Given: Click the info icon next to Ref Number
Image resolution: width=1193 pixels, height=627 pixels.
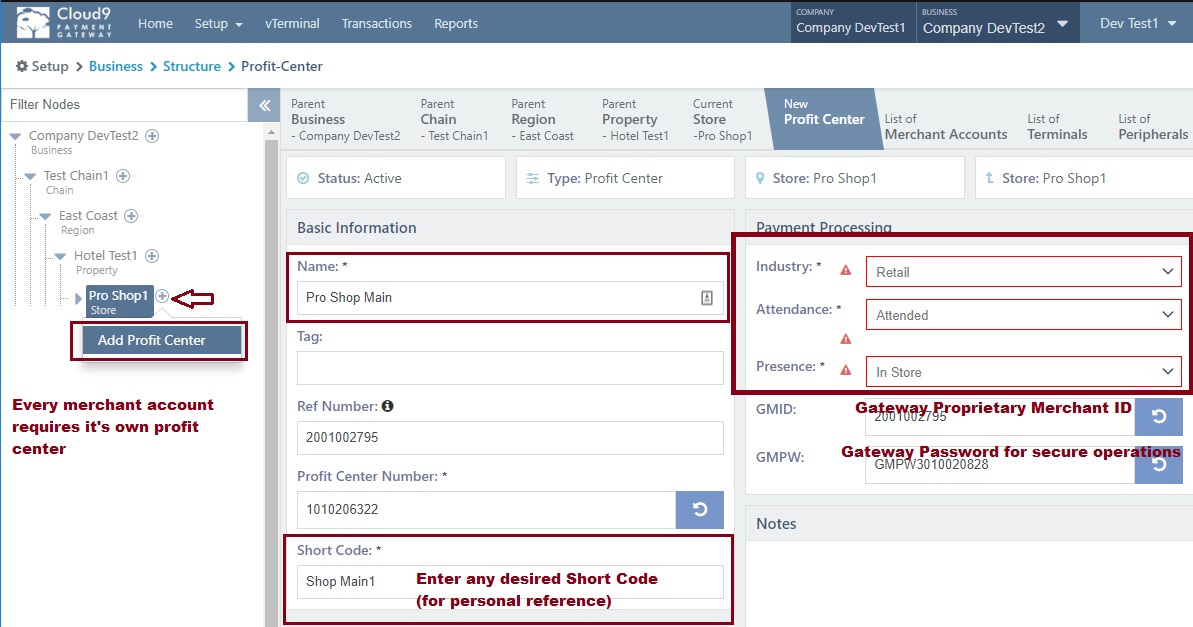Looking at the screenshot, I should pyautogui.click(x=386, y=408).
